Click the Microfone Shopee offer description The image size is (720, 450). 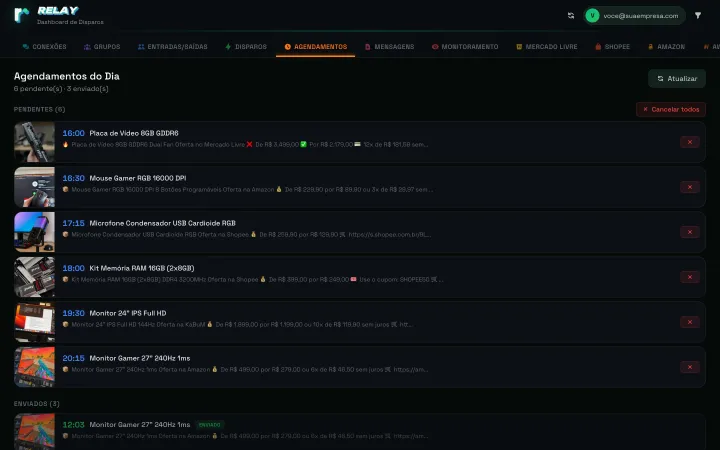tap(247, 234)
